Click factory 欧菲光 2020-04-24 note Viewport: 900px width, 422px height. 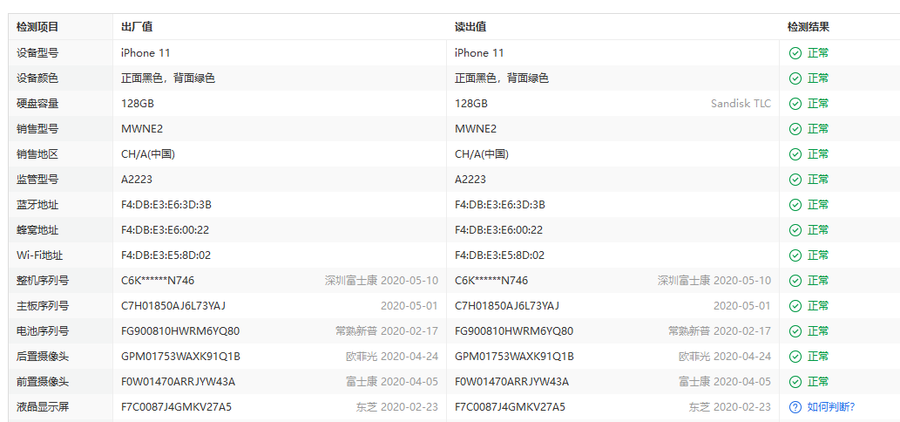(x=392, y=357)
